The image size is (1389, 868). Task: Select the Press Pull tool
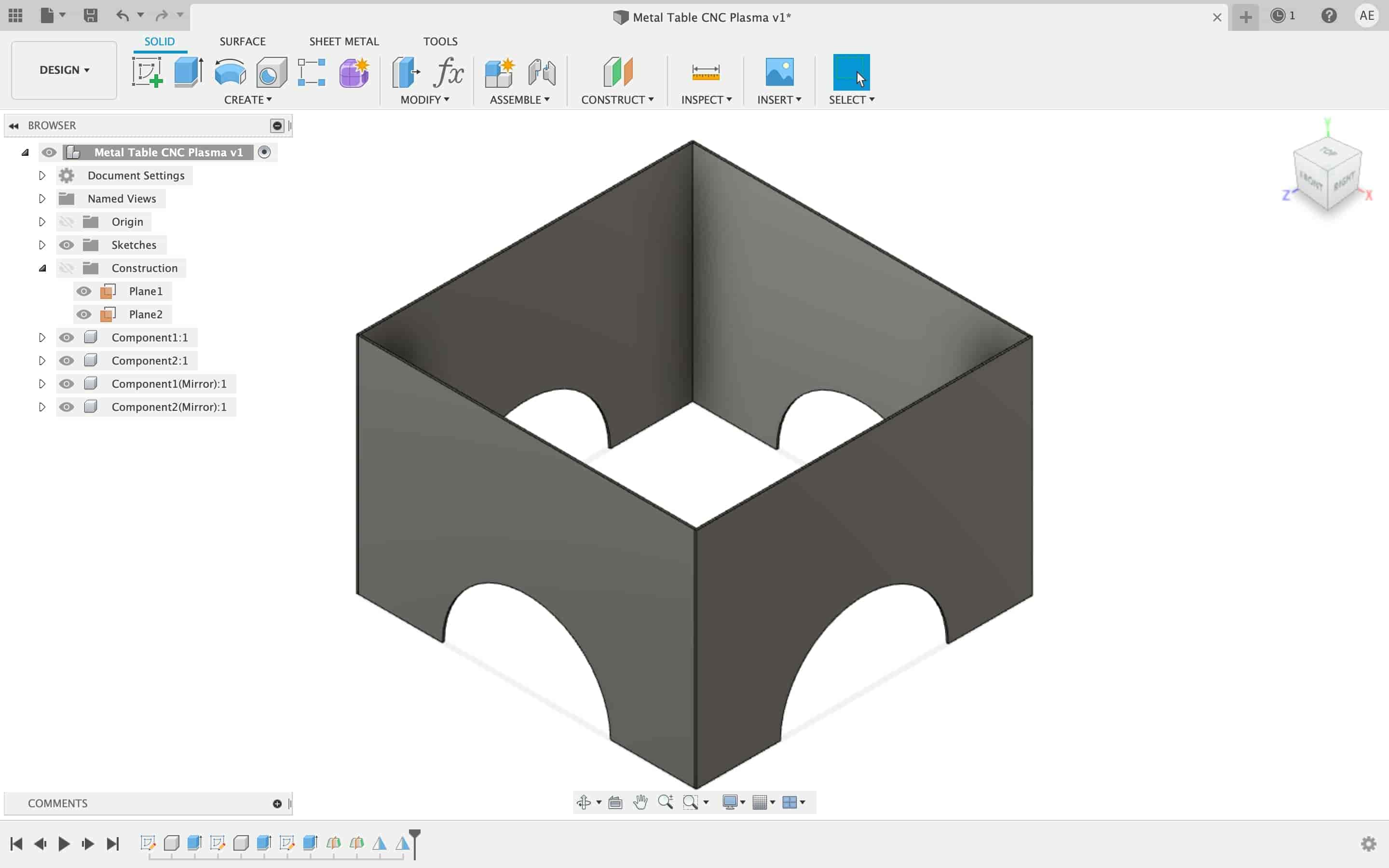[x=406, y=72]
